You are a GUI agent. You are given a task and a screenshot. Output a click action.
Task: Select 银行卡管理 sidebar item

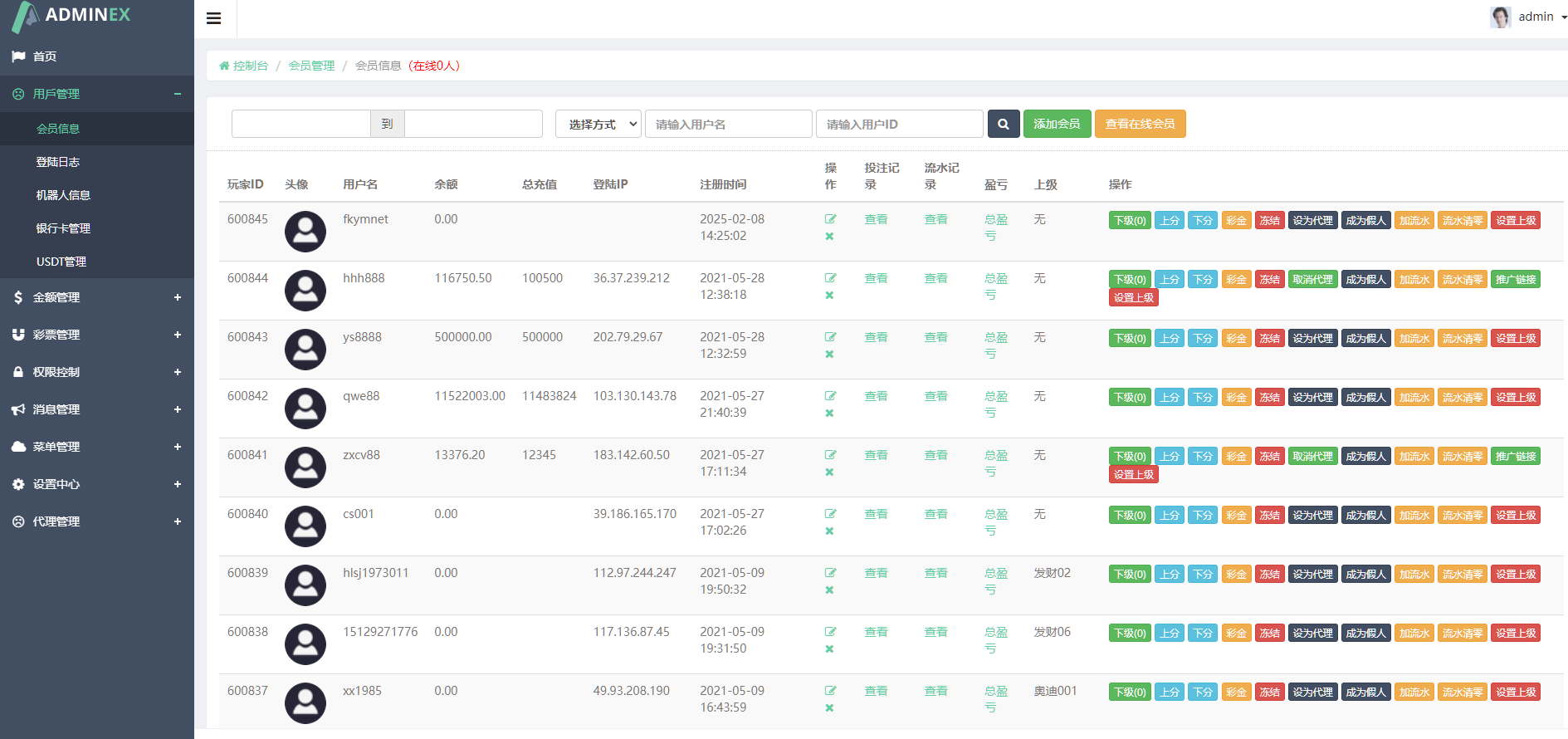pyautogui.click(x=63, y=228)
